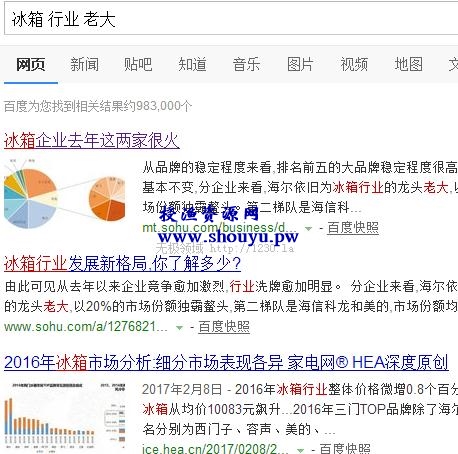
Task: Click the date text 2017年2月8日
Action: [182, 389]
